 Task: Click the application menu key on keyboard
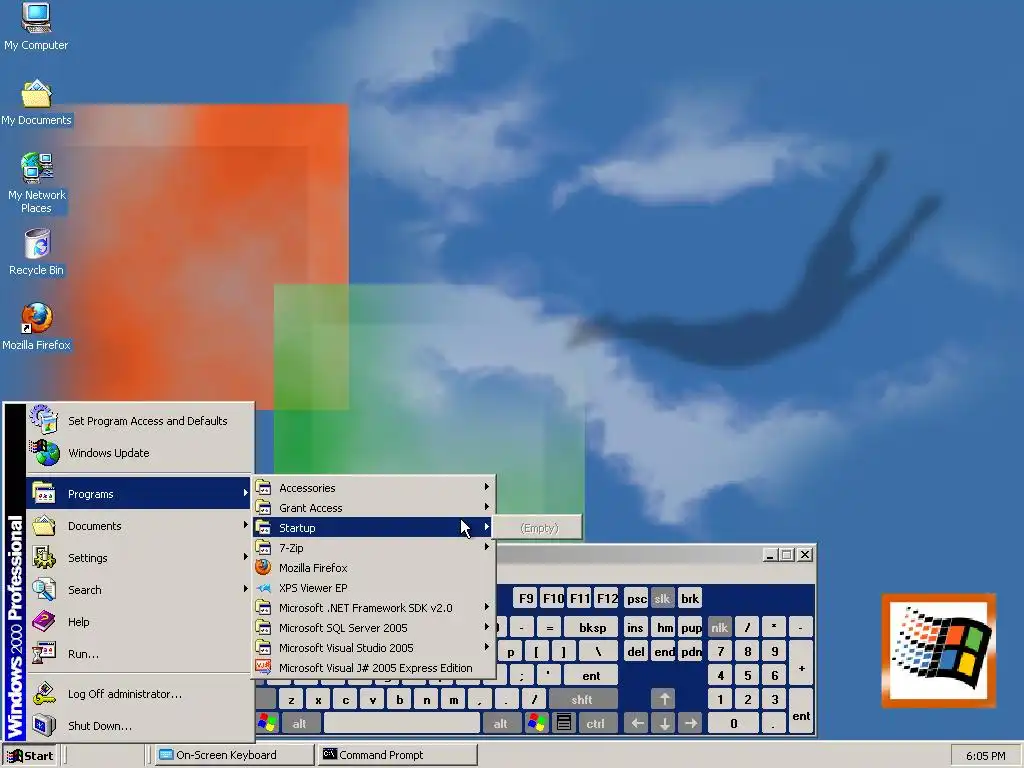(x=564, y=723)
